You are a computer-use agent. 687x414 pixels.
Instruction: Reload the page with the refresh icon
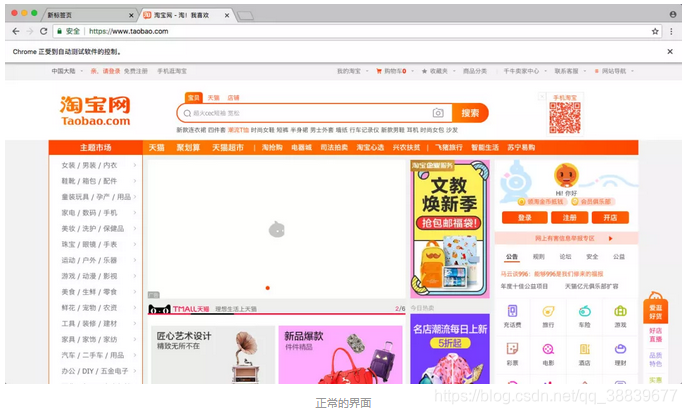coord(43,32)
